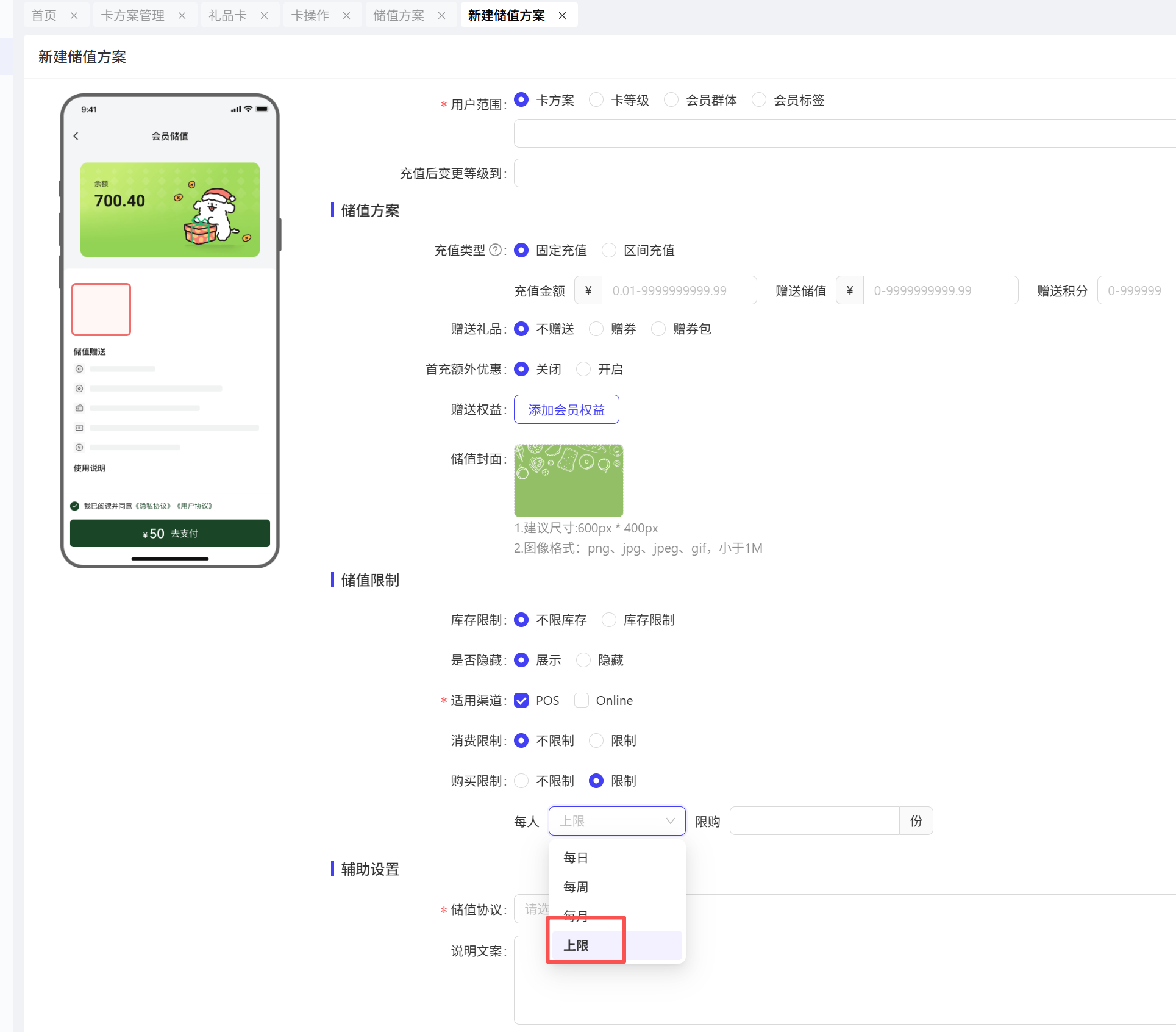
Task: Switch to the 卡操作 tab
Action: pos(310,16)
